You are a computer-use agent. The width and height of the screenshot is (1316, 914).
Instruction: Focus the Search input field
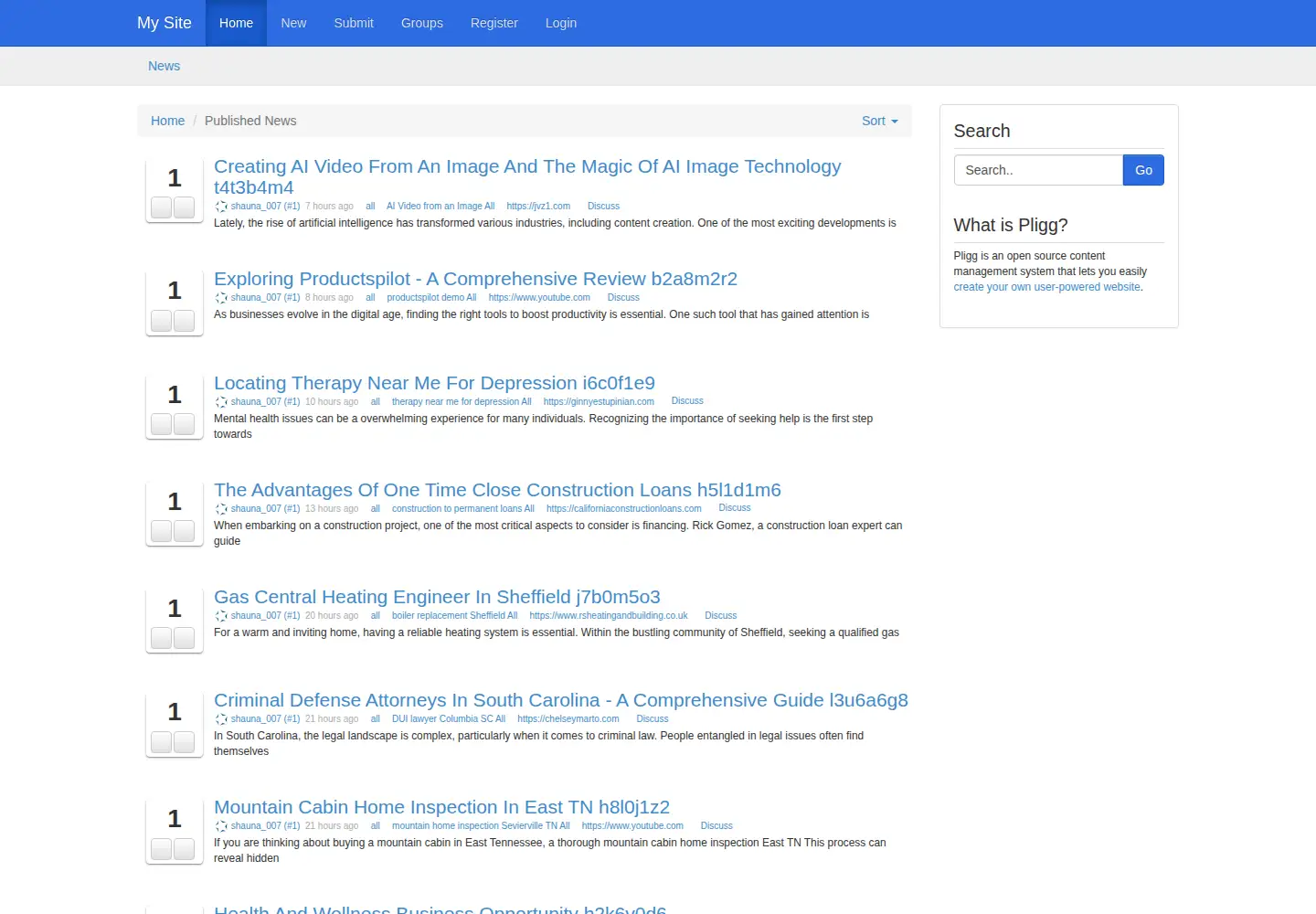click(x=1038, y=170)
